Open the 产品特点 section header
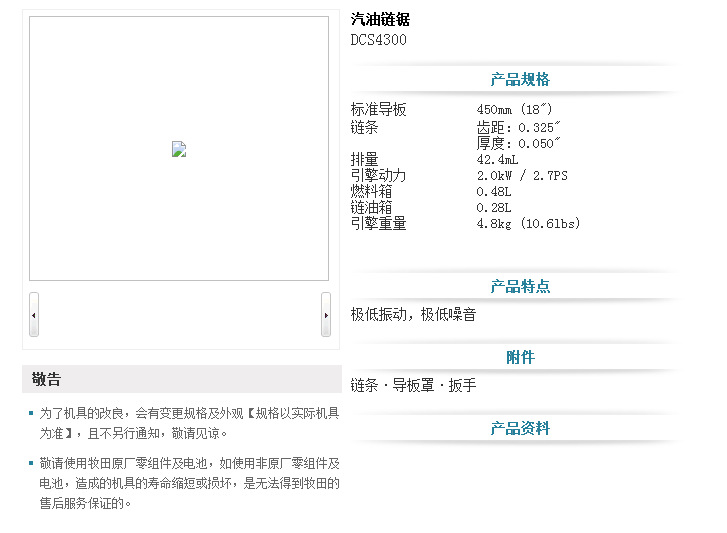The image size is (727, 533). click(x=519, y=287)
